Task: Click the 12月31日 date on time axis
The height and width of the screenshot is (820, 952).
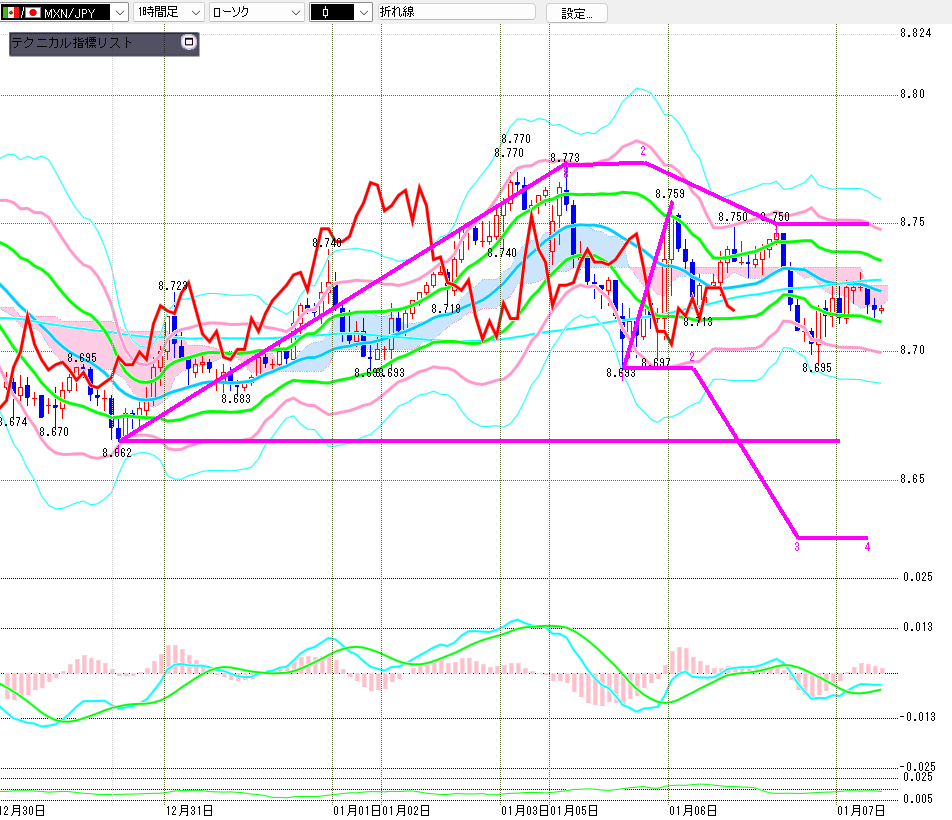Action: coord(188,810)
